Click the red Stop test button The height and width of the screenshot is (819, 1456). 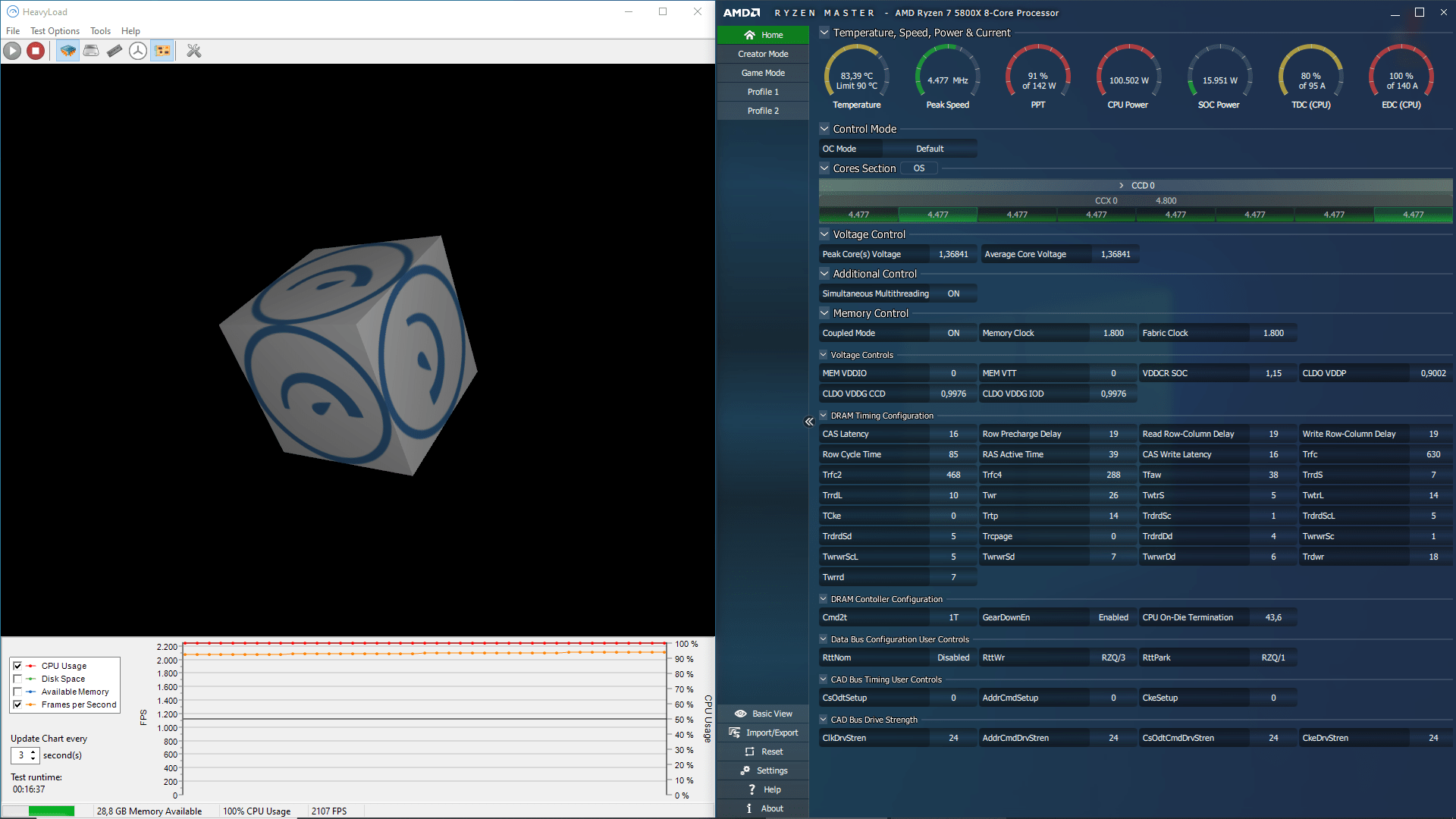click(x=36, y=51)
